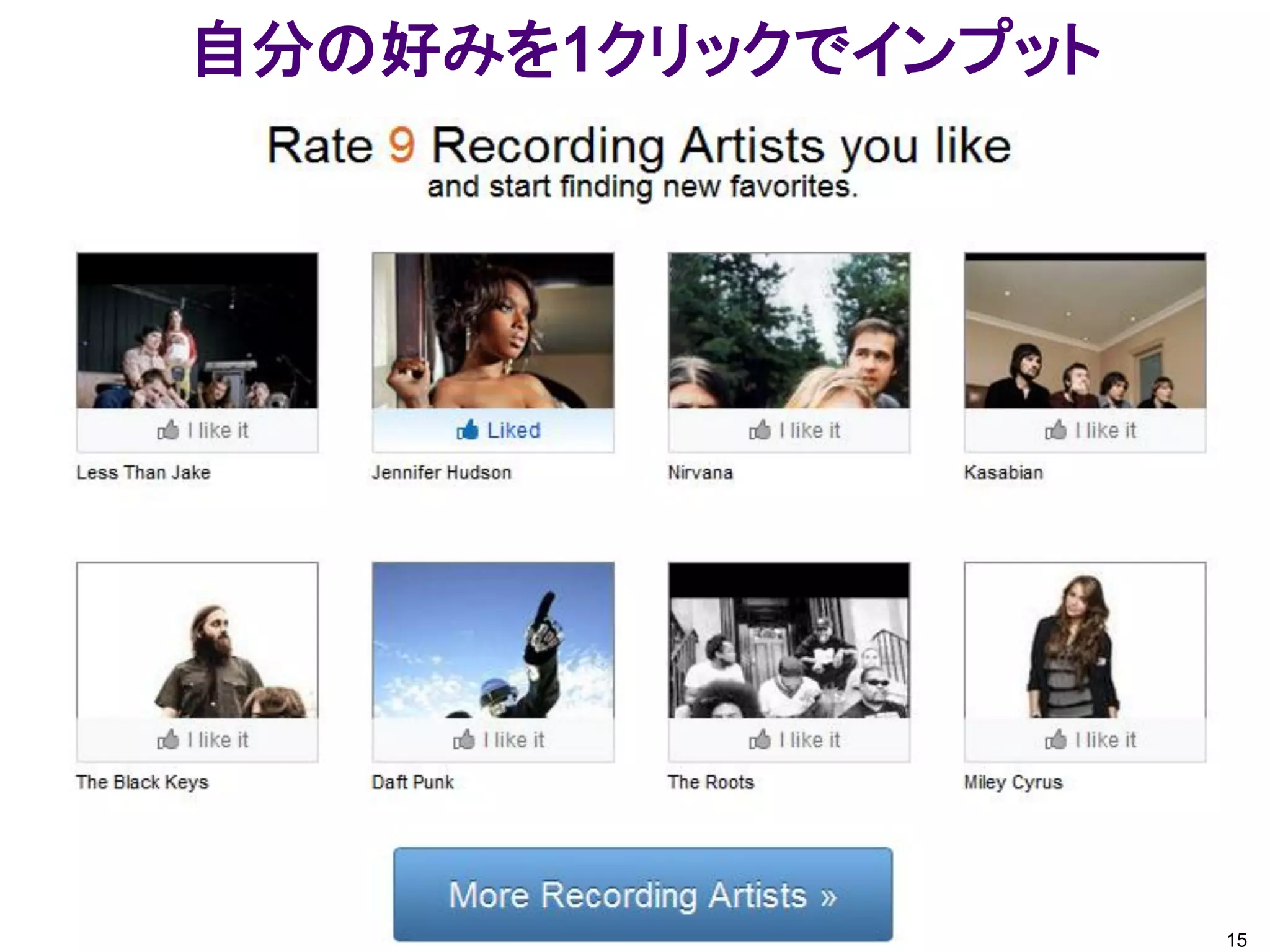Open the Jennifer Hudson portrait thumbnail
Screen dimensions: 1270x952
[493, 330]
